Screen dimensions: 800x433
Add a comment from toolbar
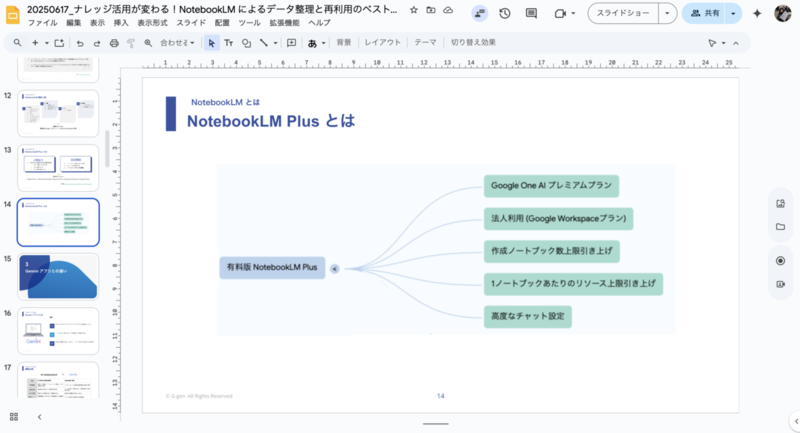coord(291,43)
